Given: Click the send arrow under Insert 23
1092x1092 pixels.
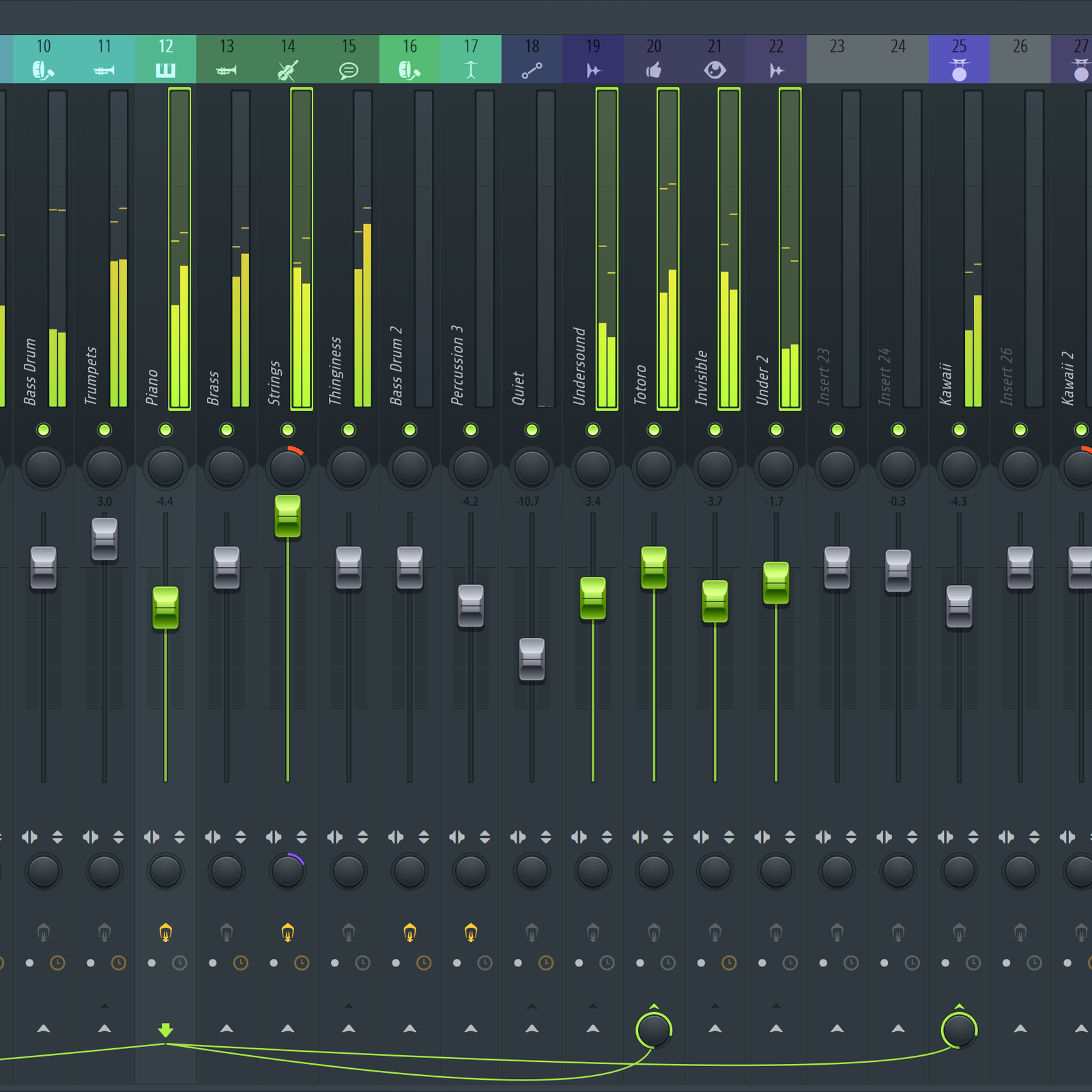Looking at the screenshot, I should [x=837, y=1029].
